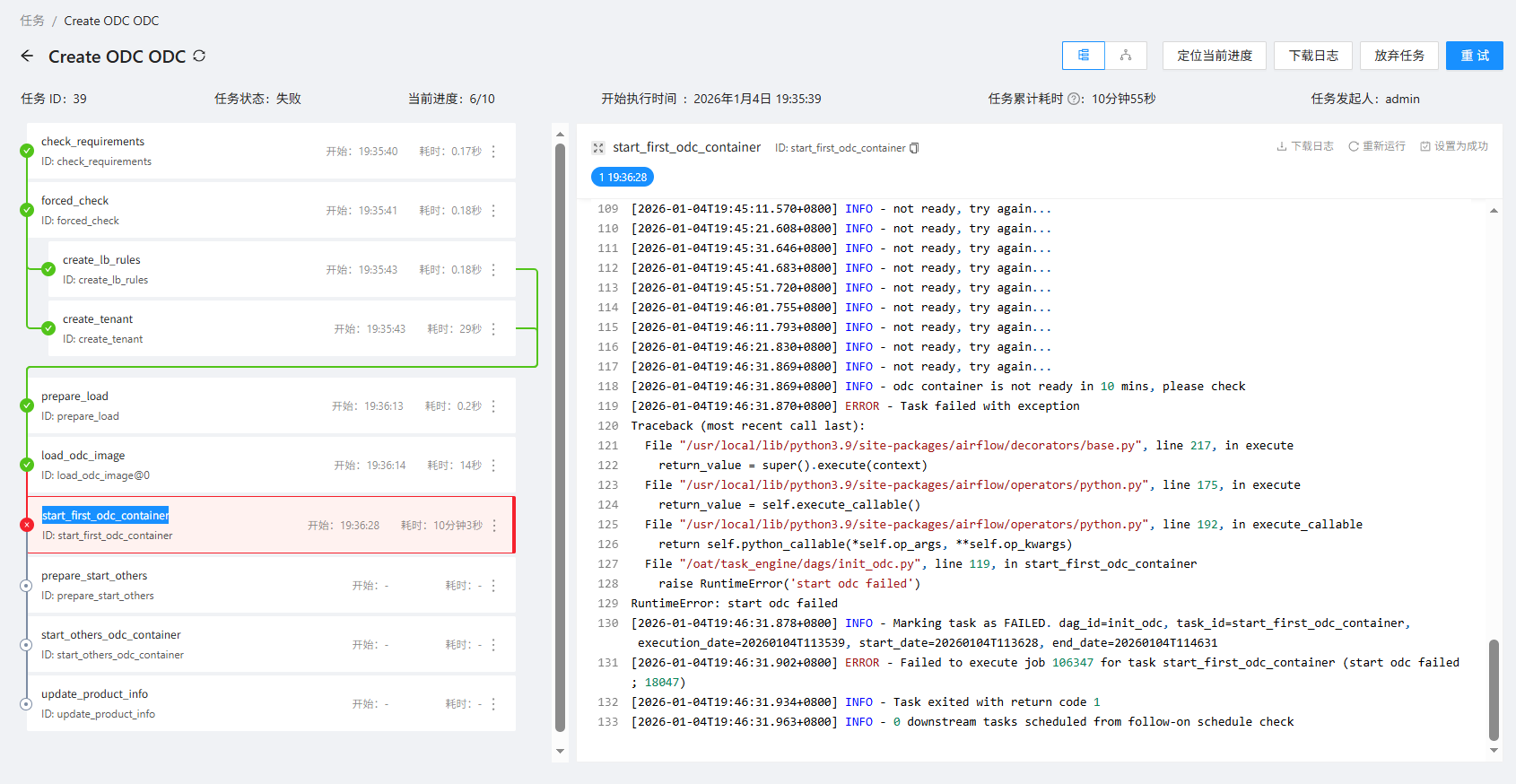Click the task list vertical scrollbar
The height and width of the screenshot is (784, 1516).
[560, 440]
